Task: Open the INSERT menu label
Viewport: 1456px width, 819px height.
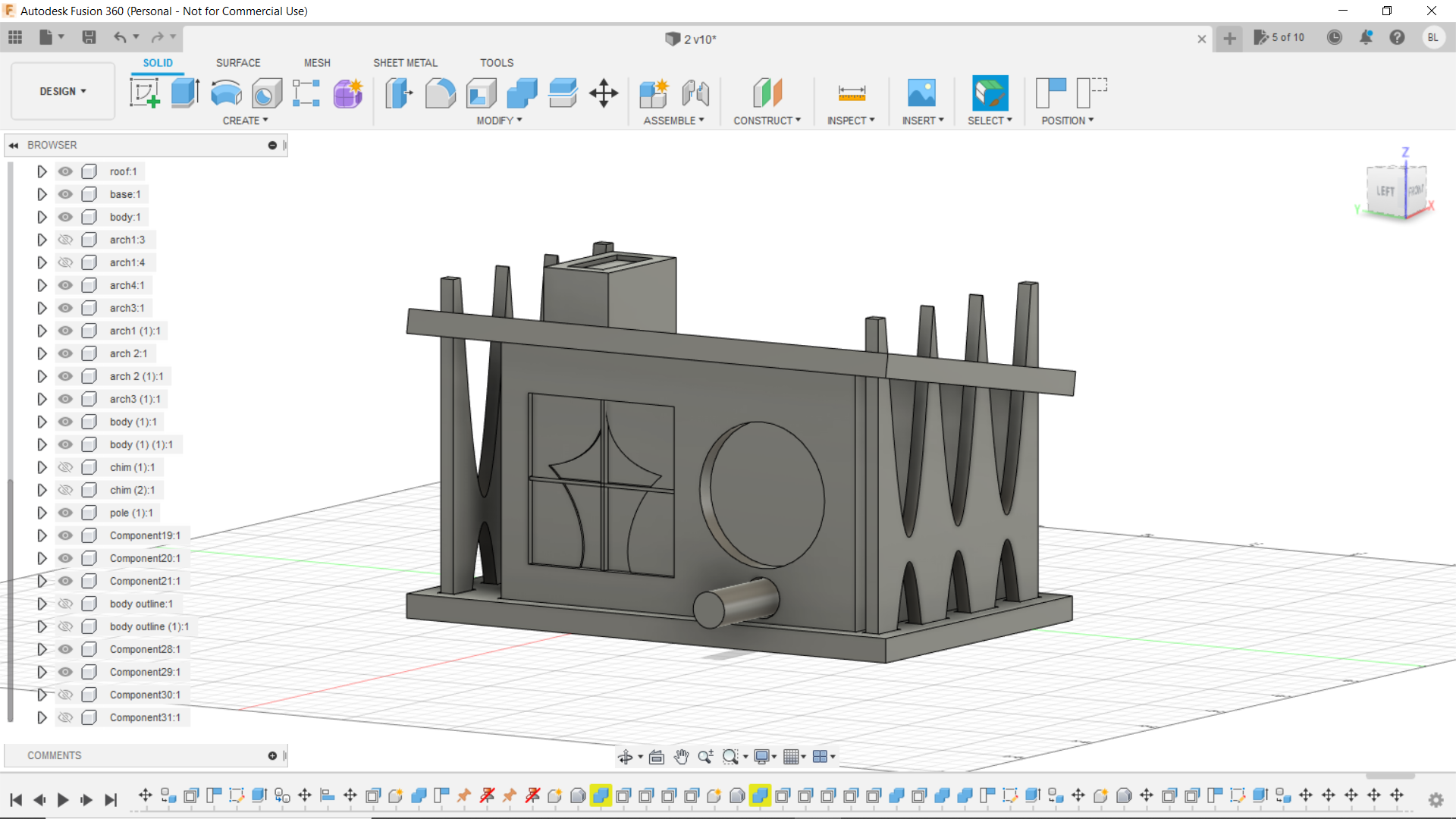Action: pos(923,121)
